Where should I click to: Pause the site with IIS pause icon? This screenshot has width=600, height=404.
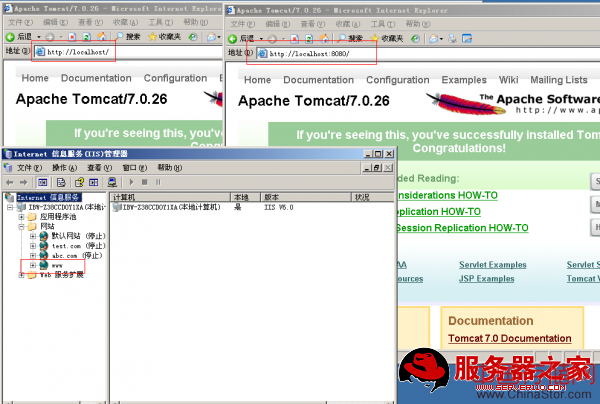point(157,183)
